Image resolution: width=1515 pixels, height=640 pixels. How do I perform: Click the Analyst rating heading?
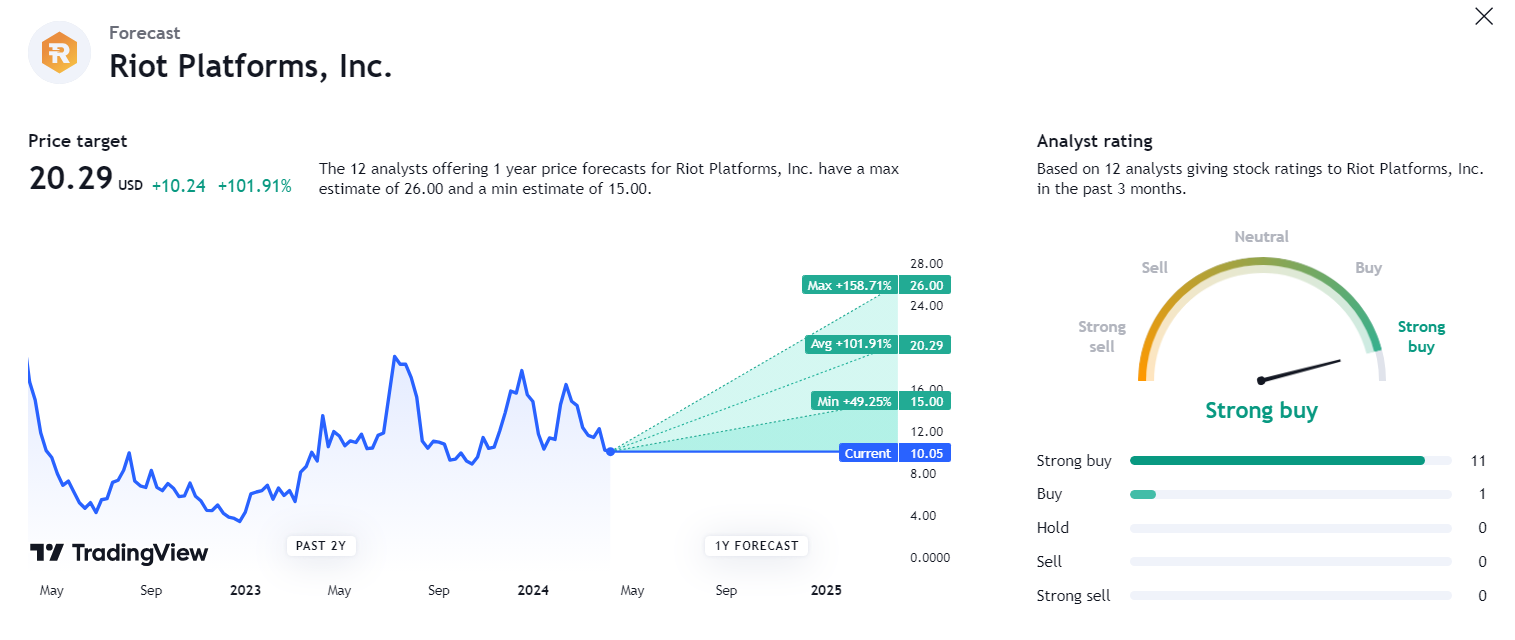pos(1095,141)
